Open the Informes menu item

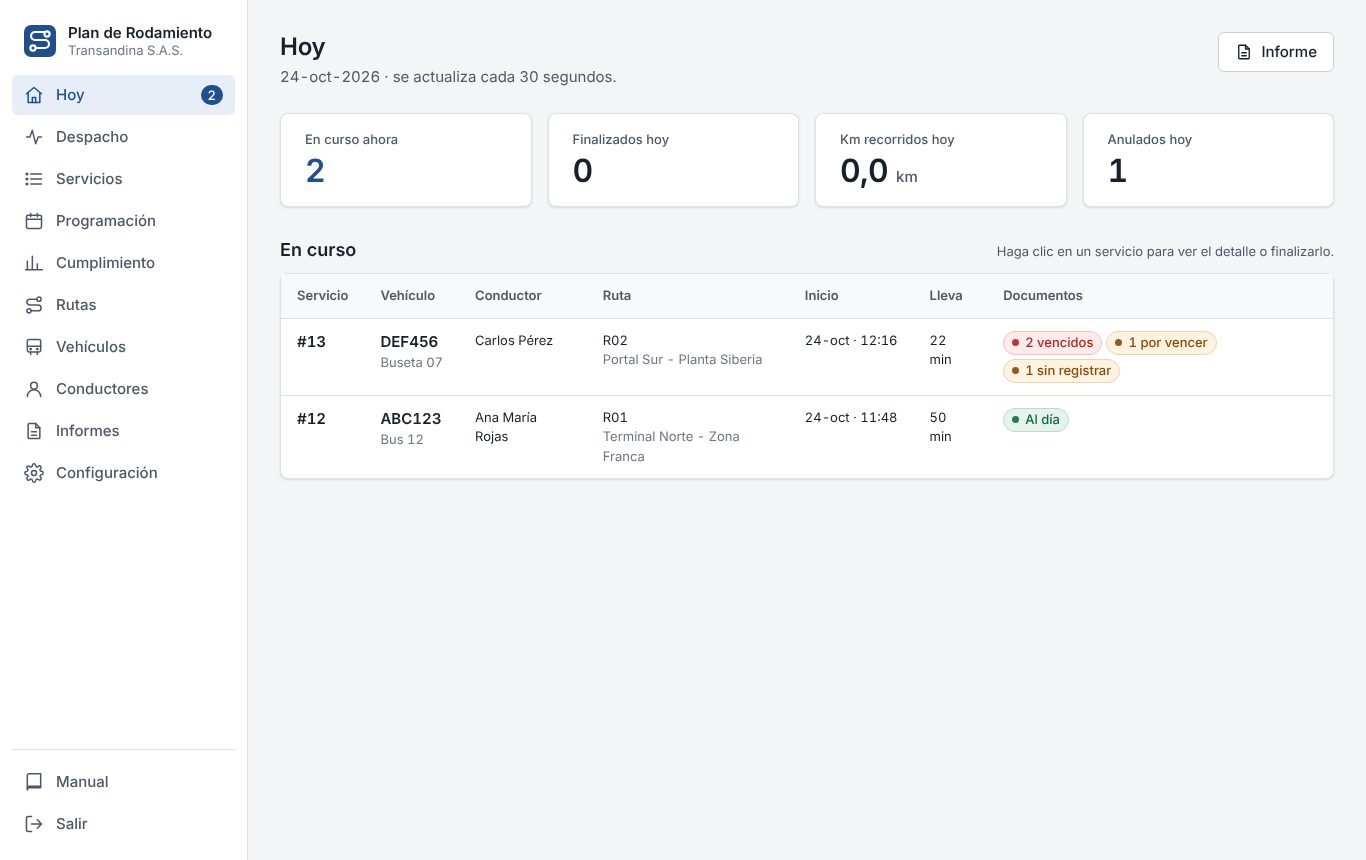point(123,431)
